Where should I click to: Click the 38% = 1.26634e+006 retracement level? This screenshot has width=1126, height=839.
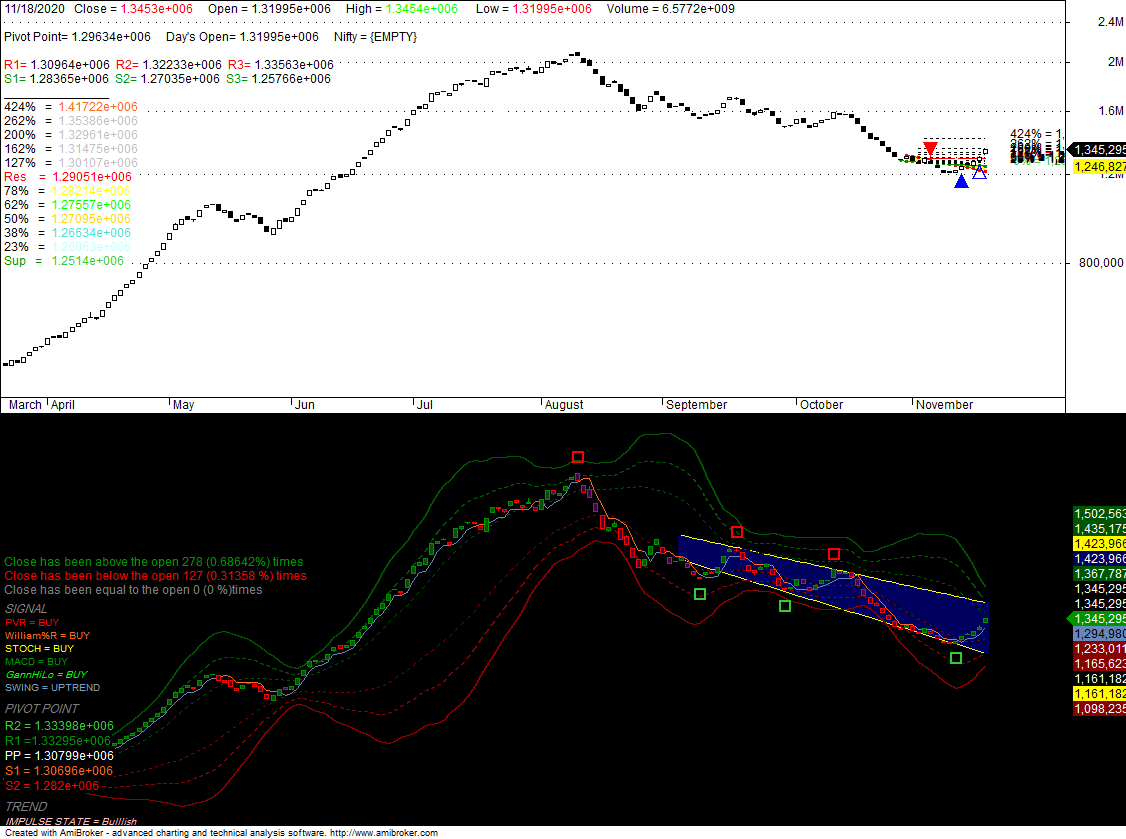click(x=68, y=233)
